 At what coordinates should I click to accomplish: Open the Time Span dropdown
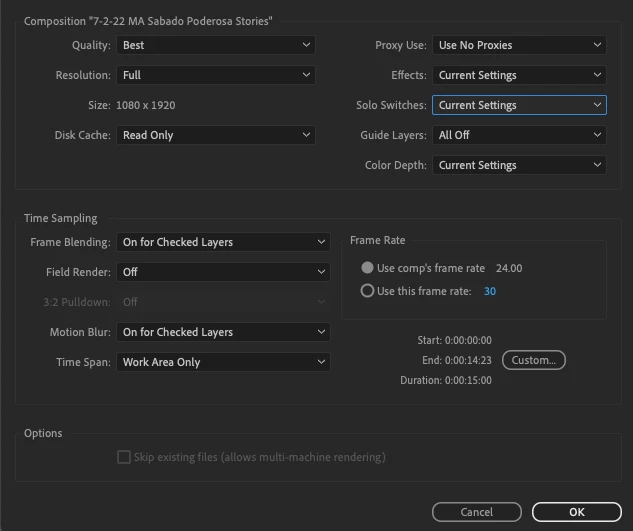(223, 362)
